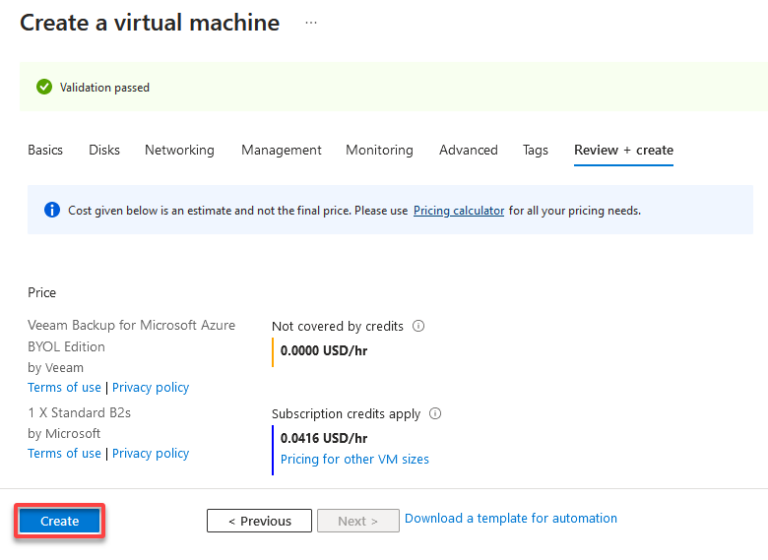Image resolution: width=768 pixels, height=560 pixels.
Task: Go back with the Previous button
Action: [259, 521]
